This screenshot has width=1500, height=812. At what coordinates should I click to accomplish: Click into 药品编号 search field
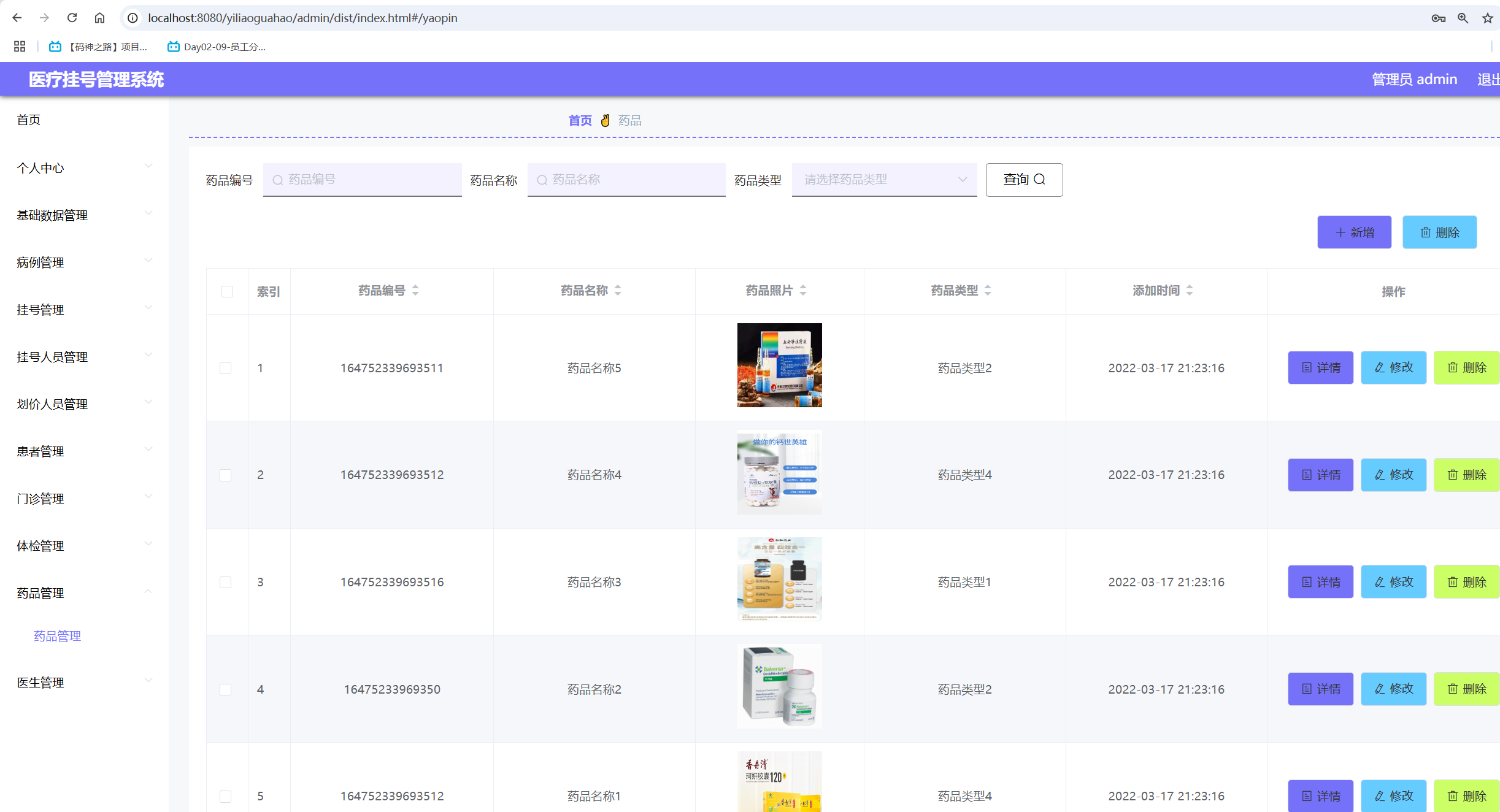point(362,180)
